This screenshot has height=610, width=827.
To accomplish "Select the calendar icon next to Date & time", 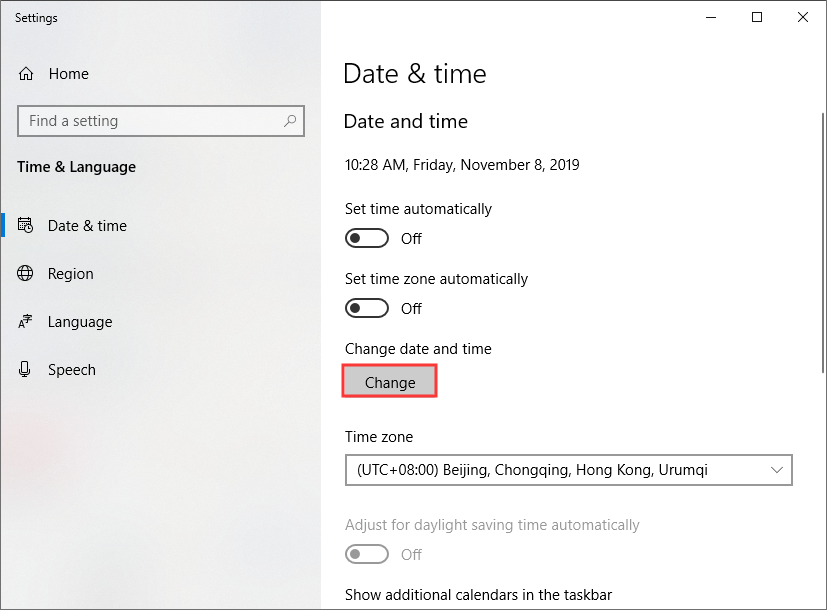I will point(27,225).
